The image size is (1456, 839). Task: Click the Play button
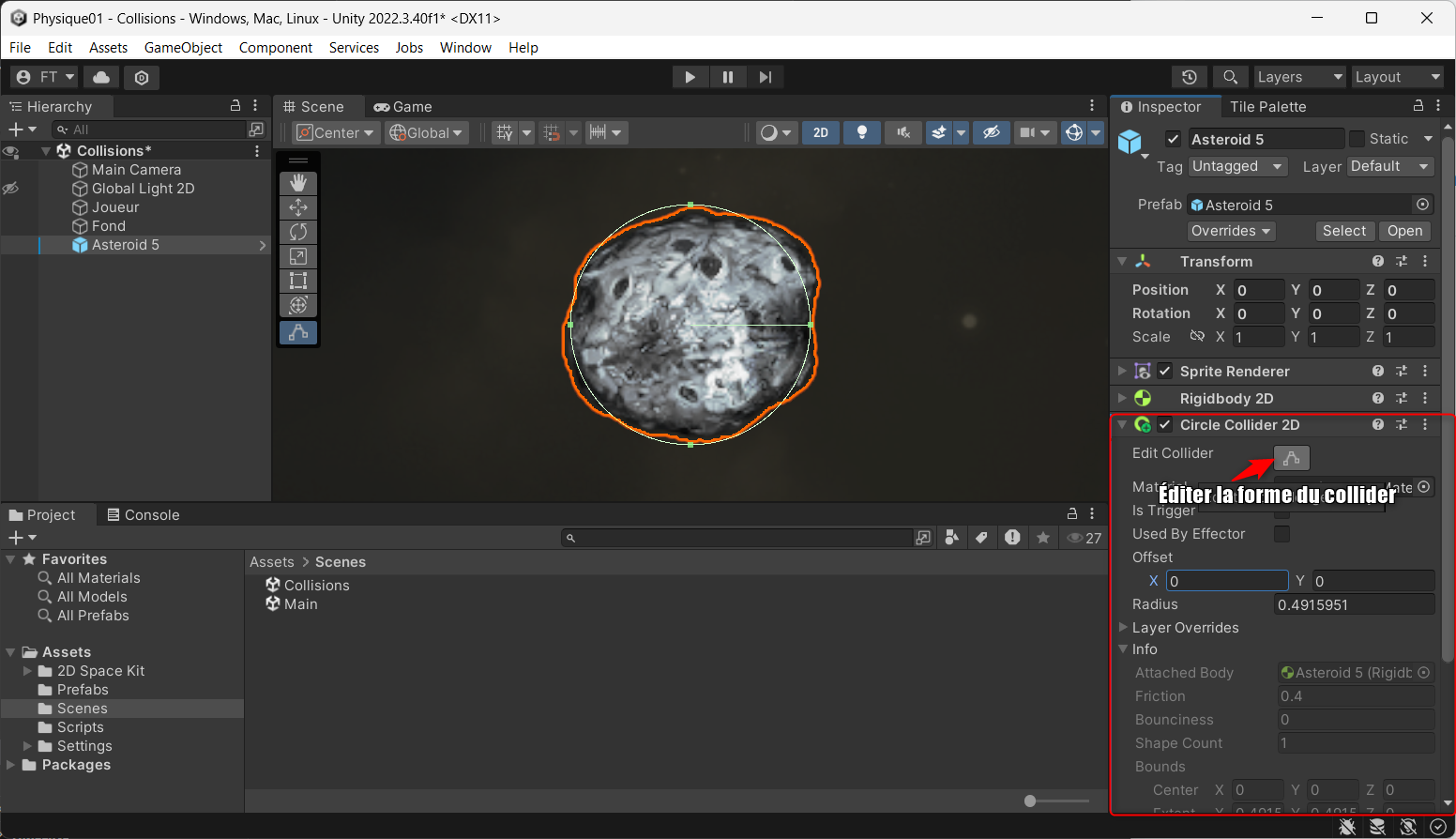(690, 77)
